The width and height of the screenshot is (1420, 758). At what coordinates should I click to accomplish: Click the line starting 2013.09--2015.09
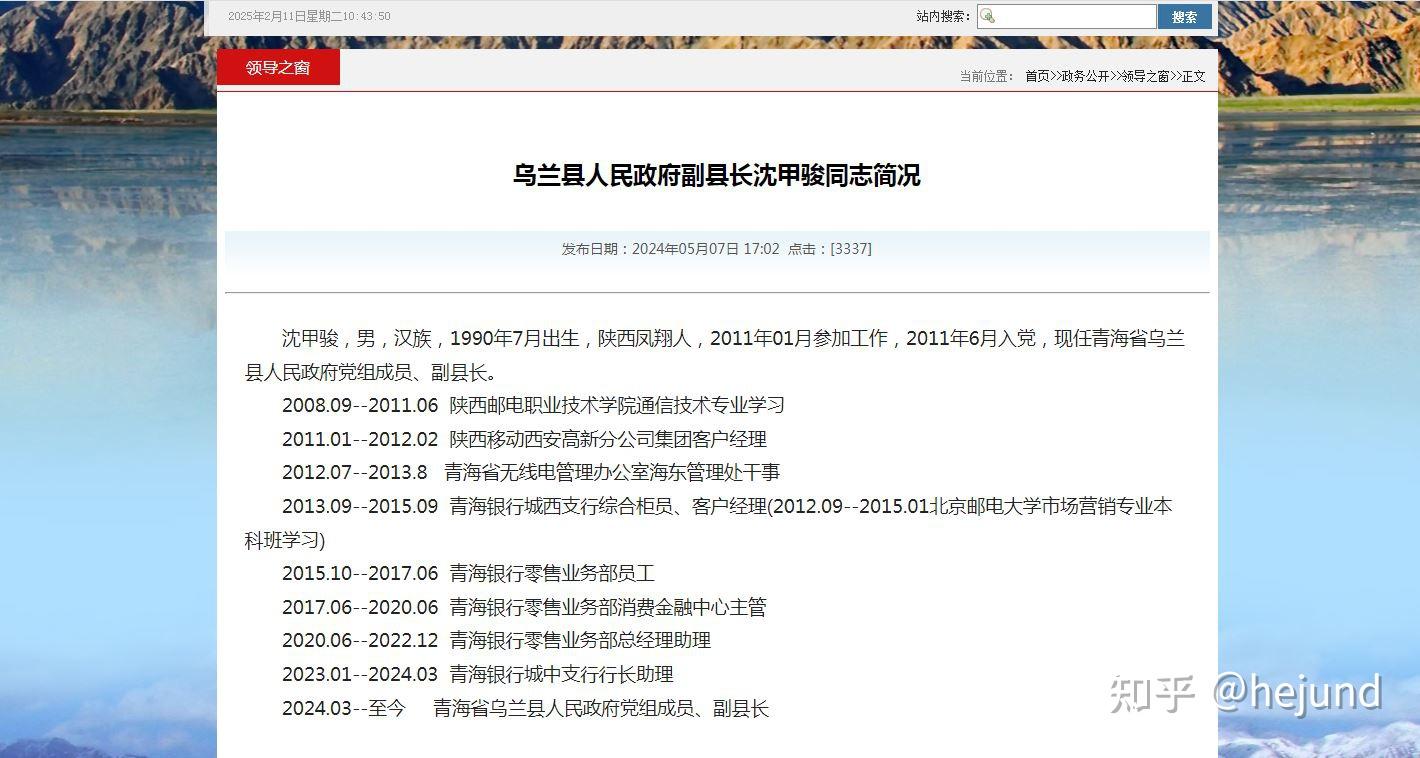point(709,523)
